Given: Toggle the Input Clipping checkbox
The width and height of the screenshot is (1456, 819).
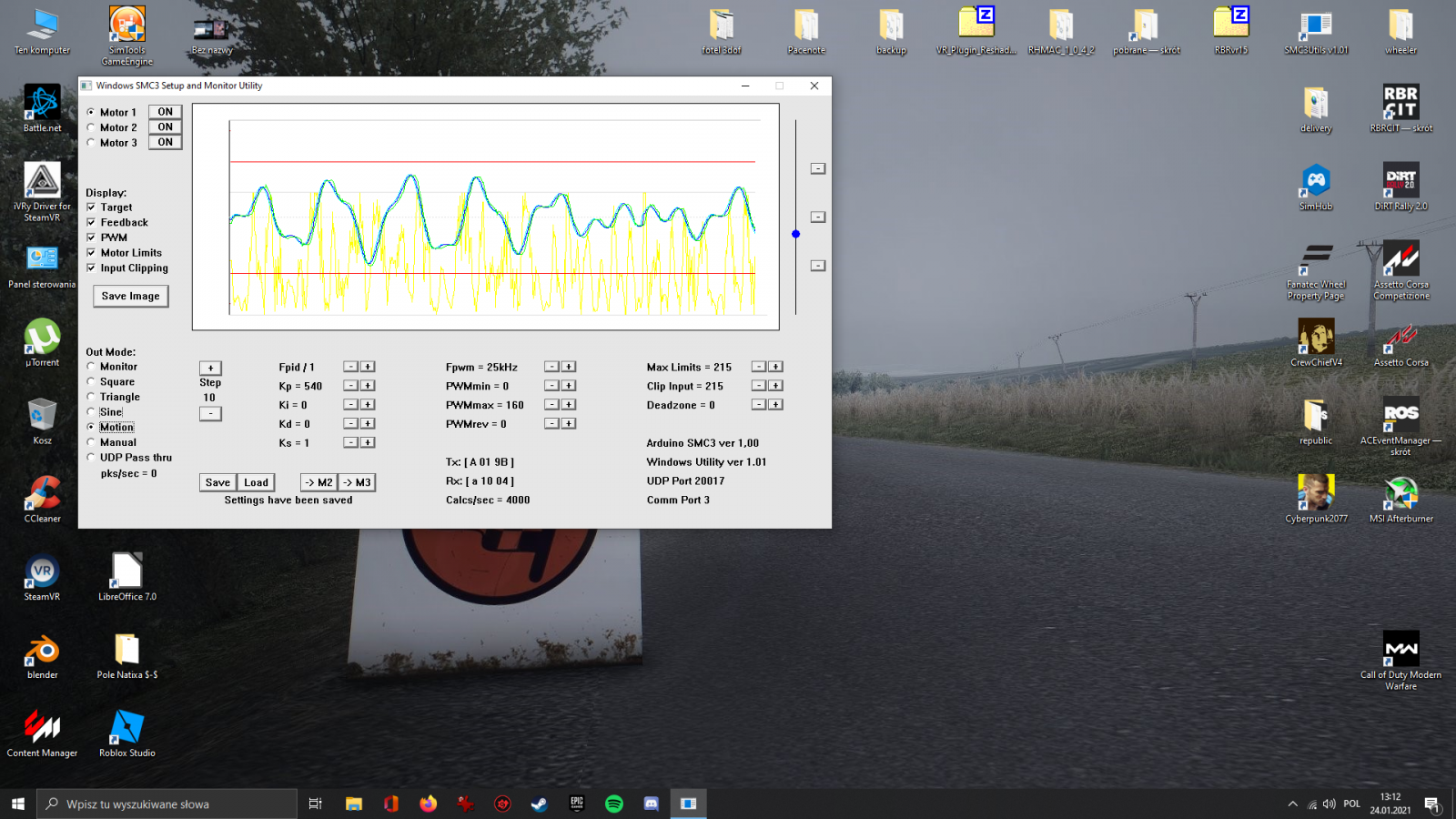Looking at the screenshot, I should click(91, 268).
